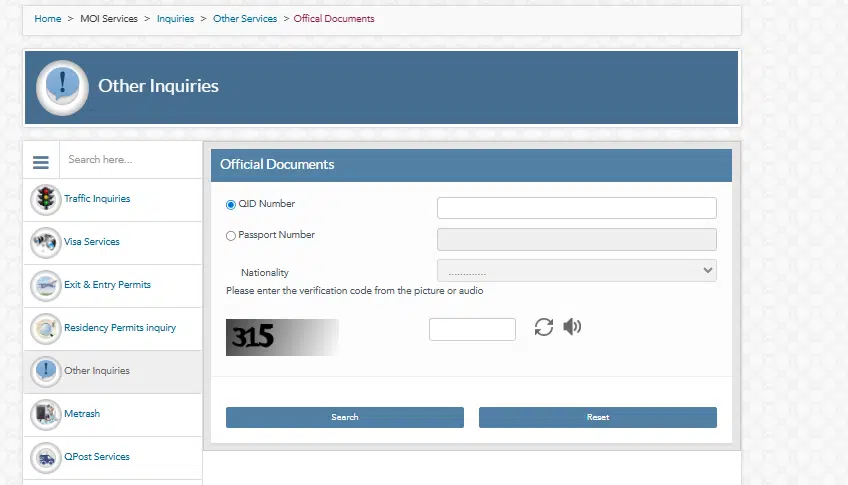Open the Nationality dropdown
The width and height of the screenshot is (848, 485).
(x=577, y=270)
